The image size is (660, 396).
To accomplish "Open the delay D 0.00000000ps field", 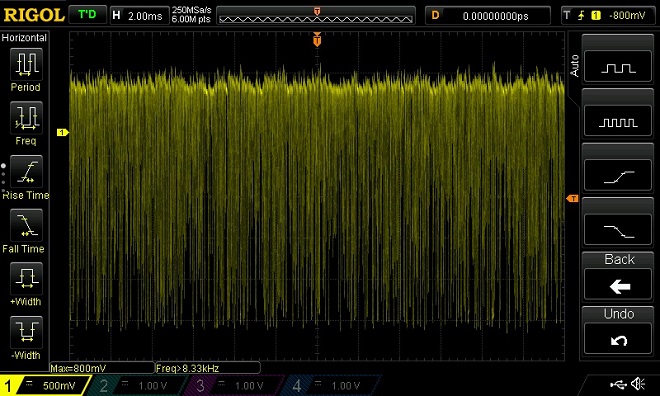I will [488, 16].
